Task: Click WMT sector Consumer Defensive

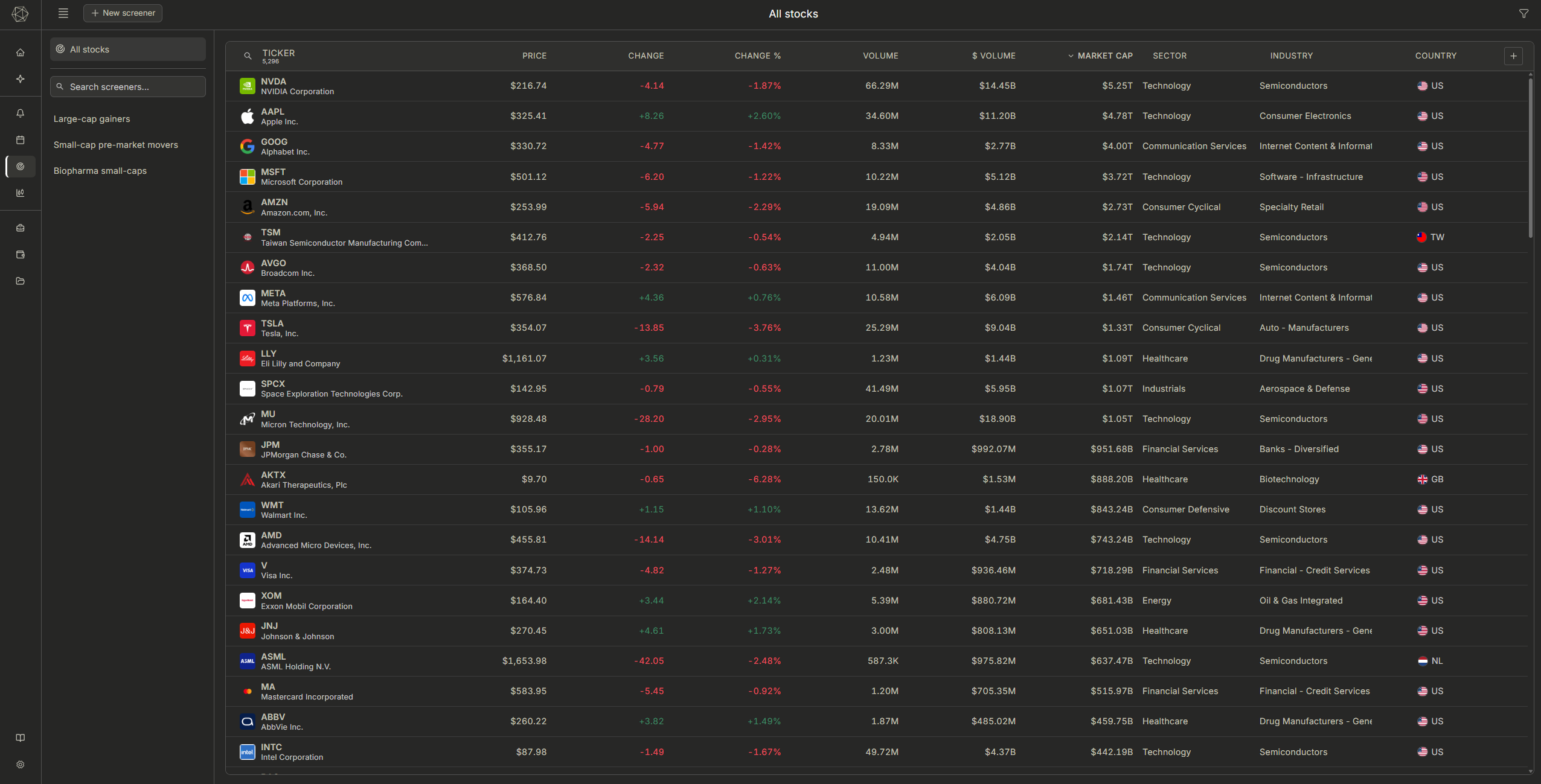Action: coord(1186,509)
